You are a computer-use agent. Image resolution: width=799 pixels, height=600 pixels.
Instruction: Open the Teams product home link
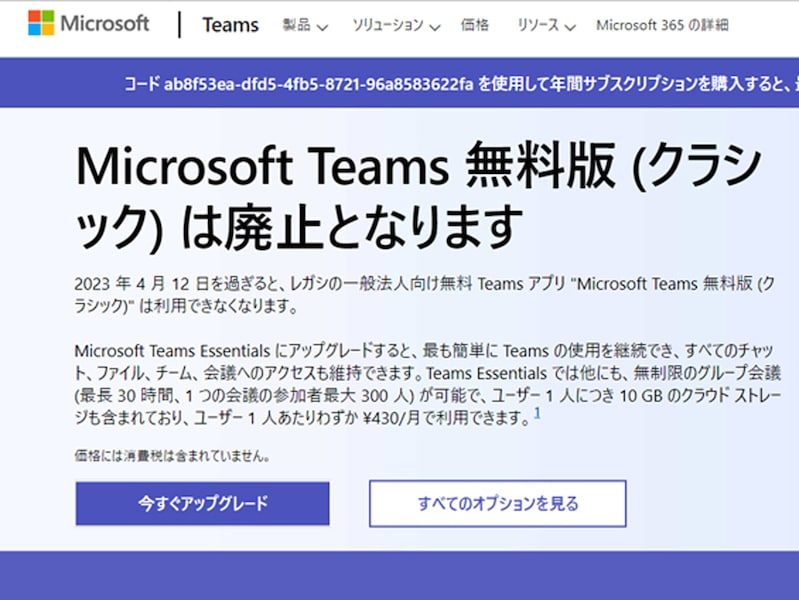click(230, 25)
